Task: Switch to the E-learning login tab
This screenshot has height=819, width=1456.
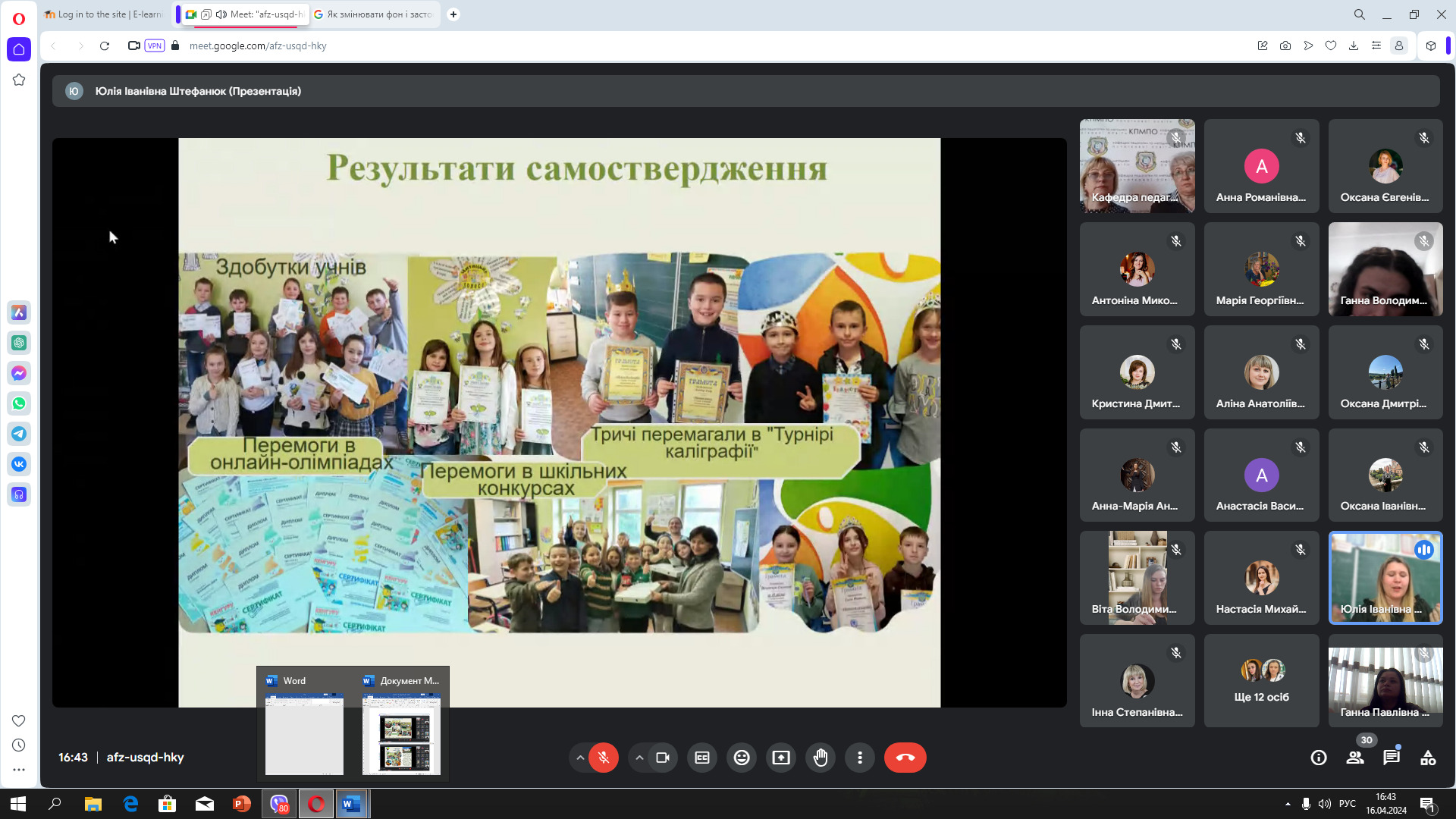Action: tap(105, 14)
